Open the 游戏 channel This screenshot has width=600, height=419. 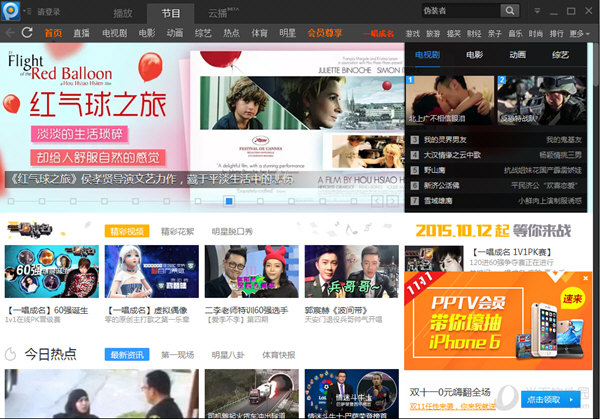coord(412,34)
